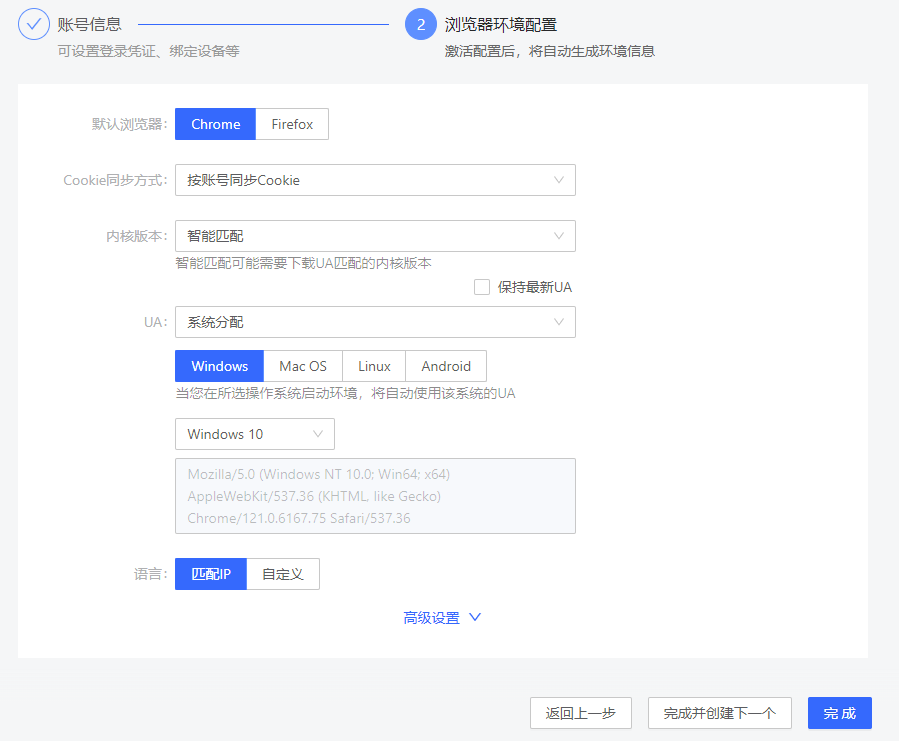Click the chevron beside 高级设置
Screen dimensions: 899x741
tap(475, 618)
